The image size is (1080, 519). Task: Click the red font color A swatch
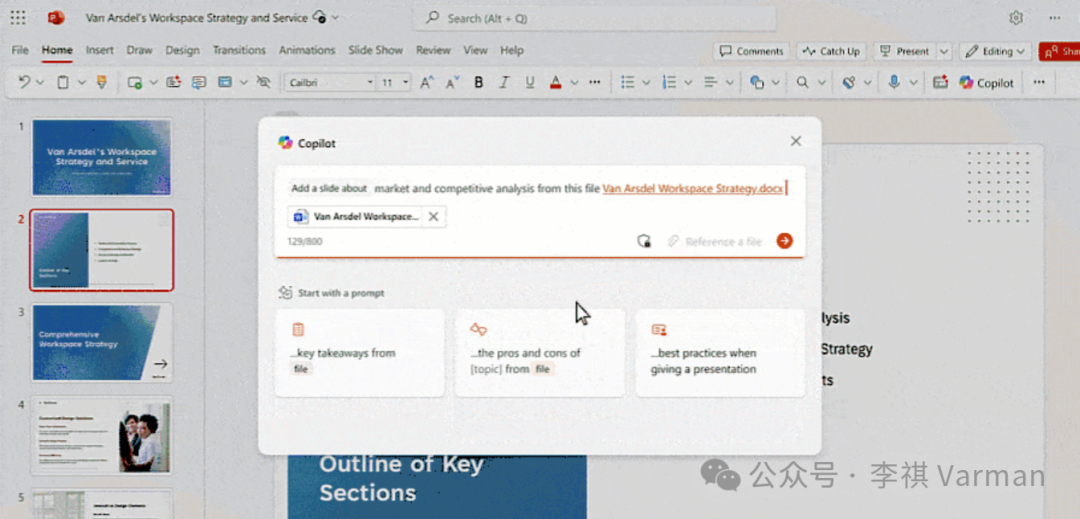556,83
